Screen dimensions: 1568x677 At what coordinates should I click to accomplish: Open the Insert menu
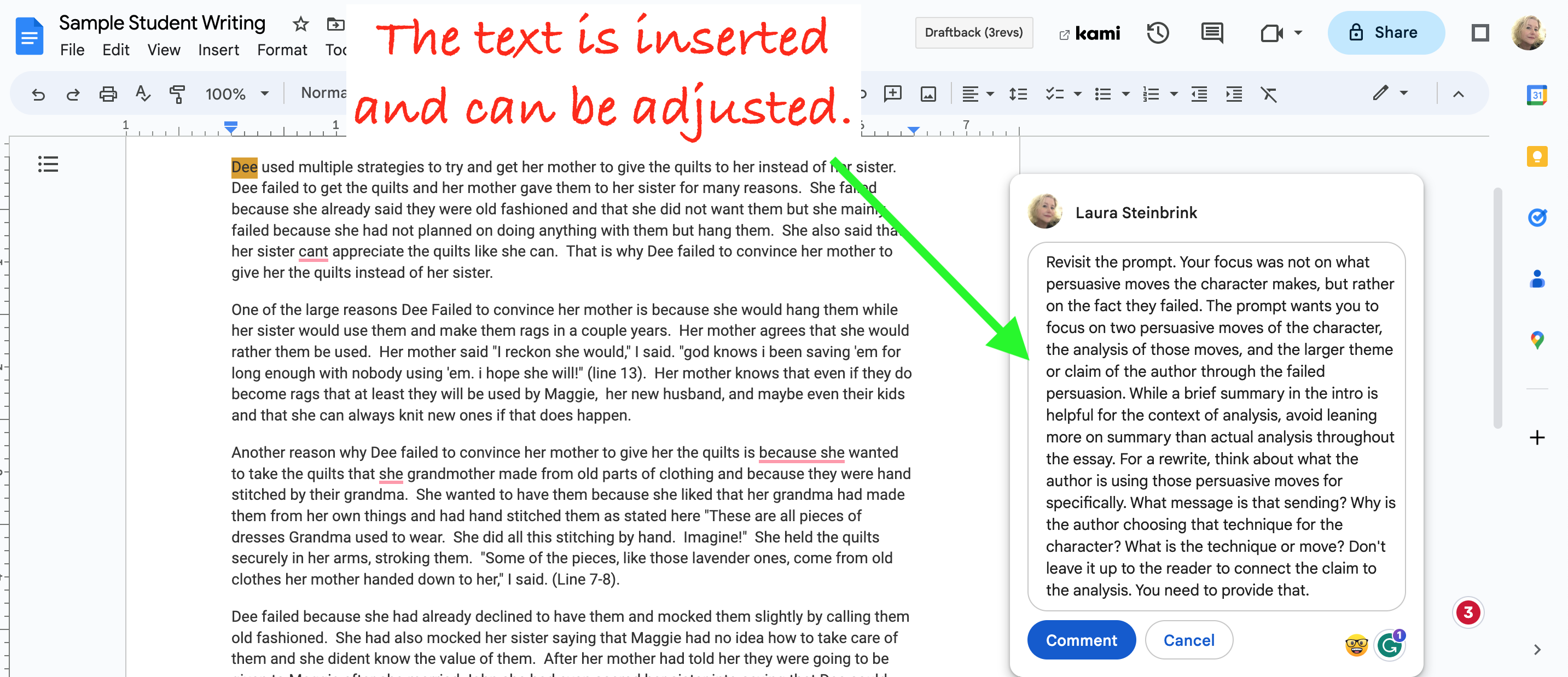click(218, 50)
